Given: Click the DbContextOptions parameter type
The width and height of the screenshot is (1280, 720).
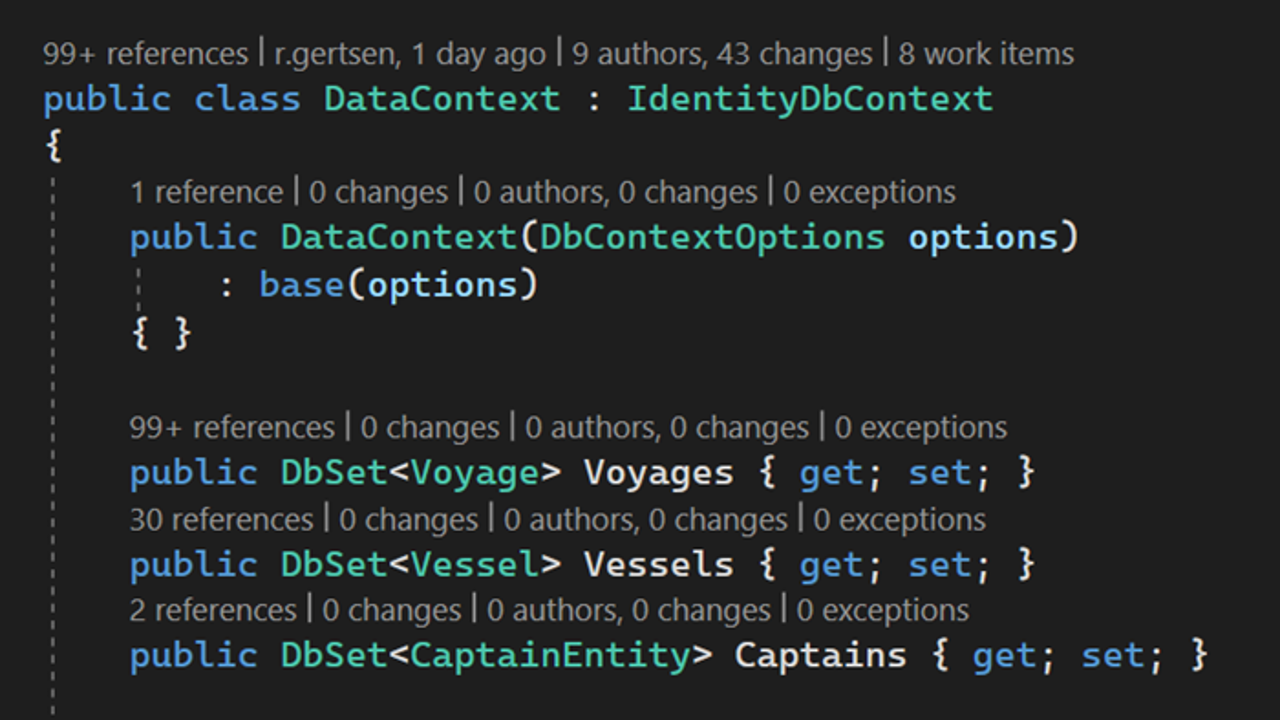Looking at the screenshot, I should click(x=712, y=238).
